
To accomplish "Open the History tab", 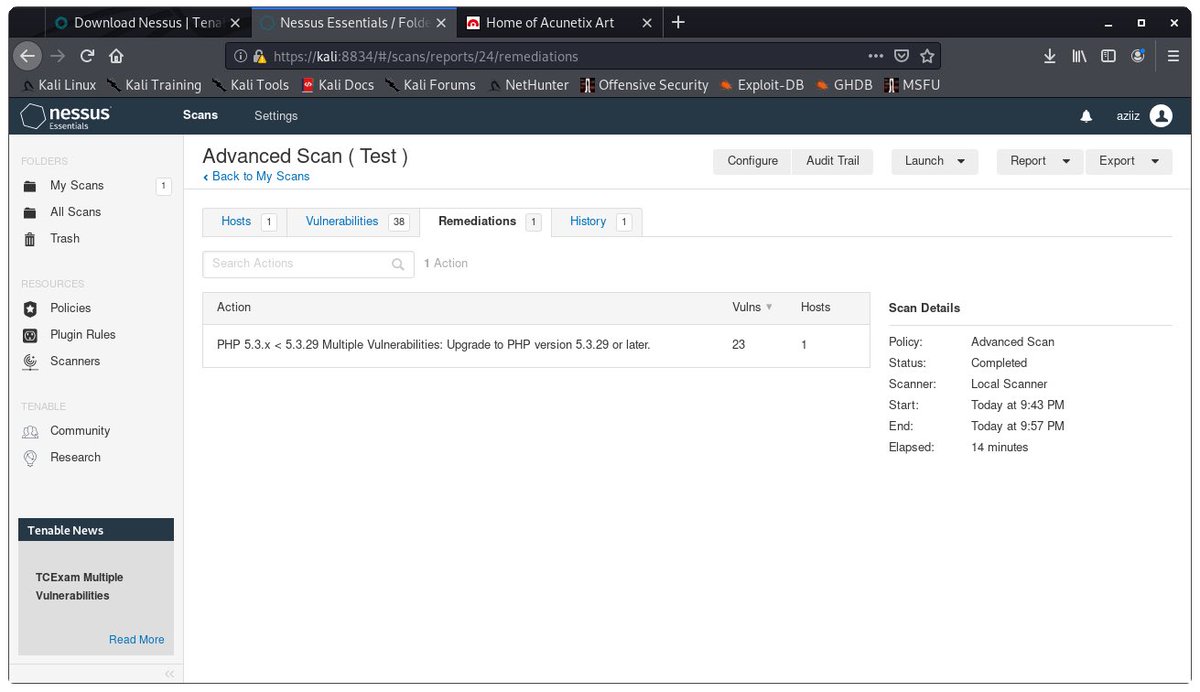I will [597, 221].
